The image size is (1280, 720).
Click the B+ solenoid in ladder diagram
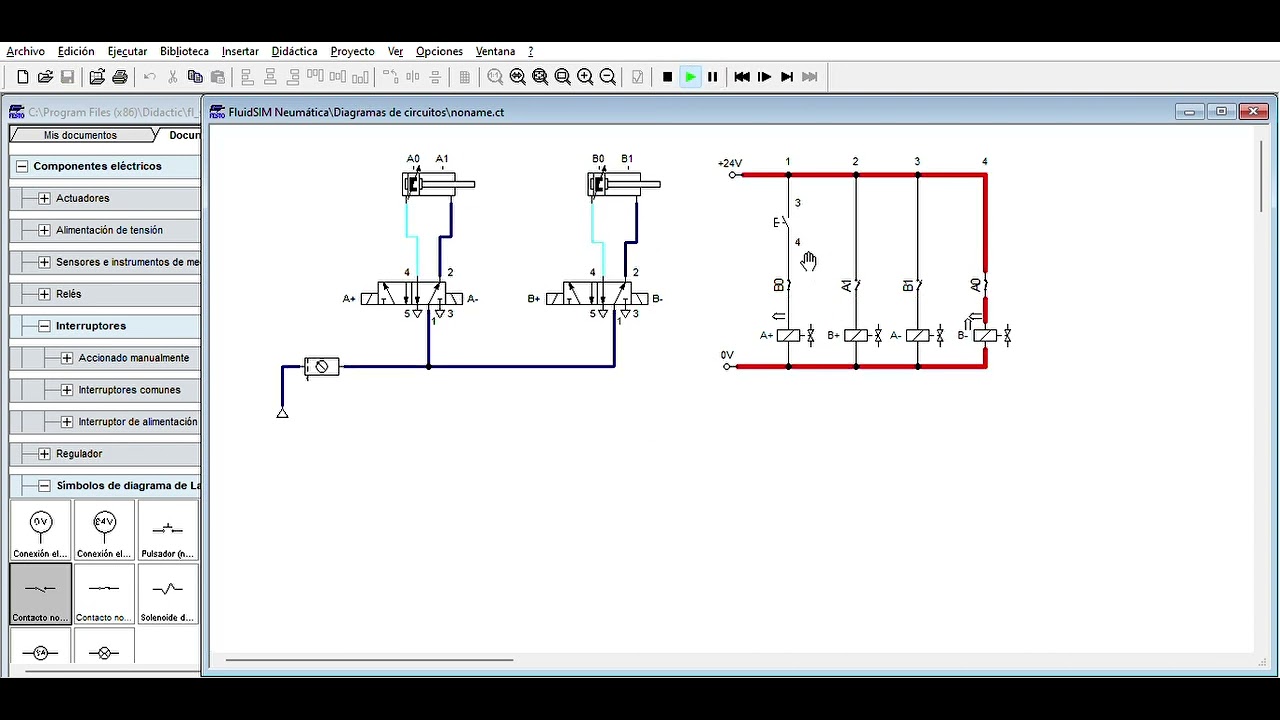tap(856, 335)
